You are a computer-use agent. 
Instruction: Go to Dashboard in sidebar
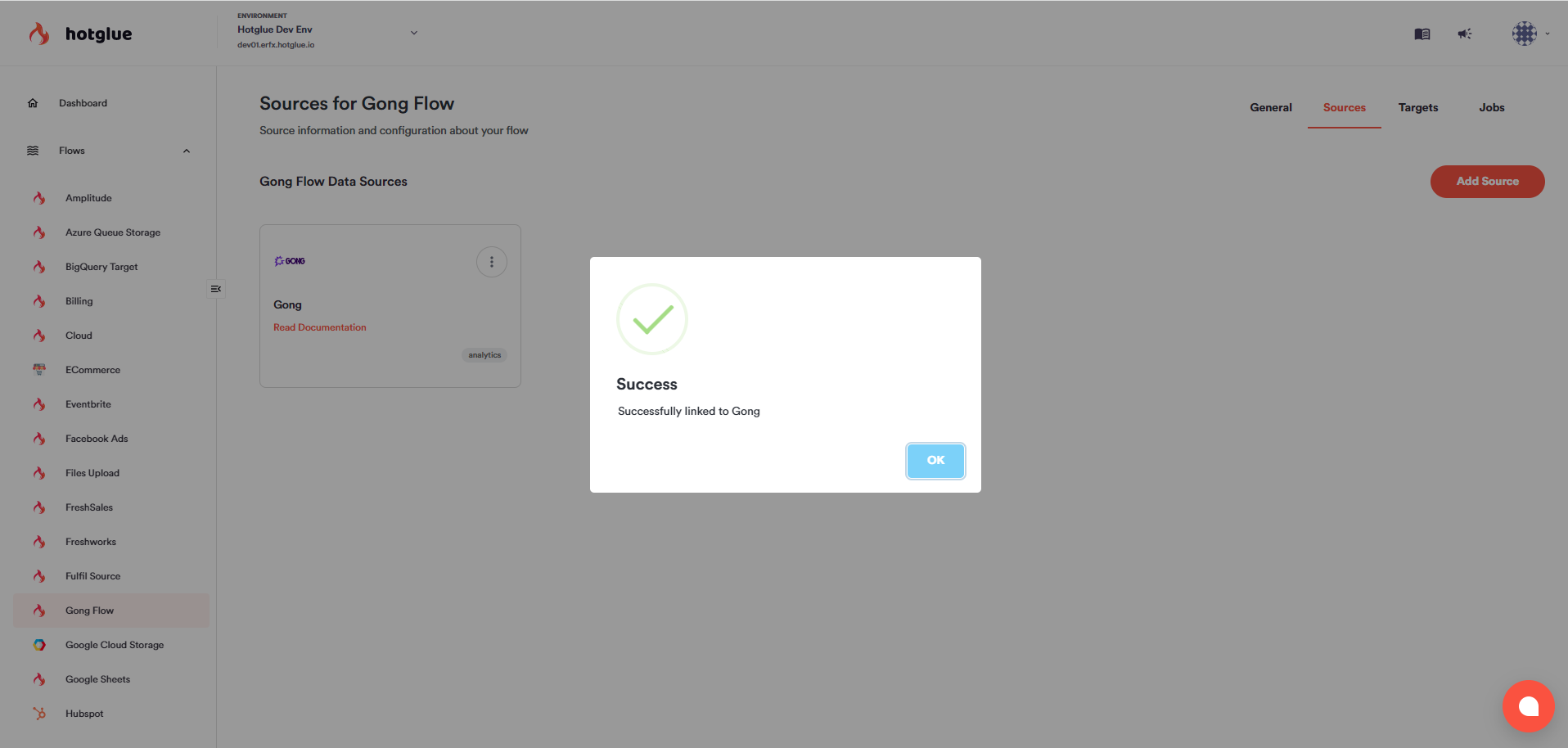83,103
